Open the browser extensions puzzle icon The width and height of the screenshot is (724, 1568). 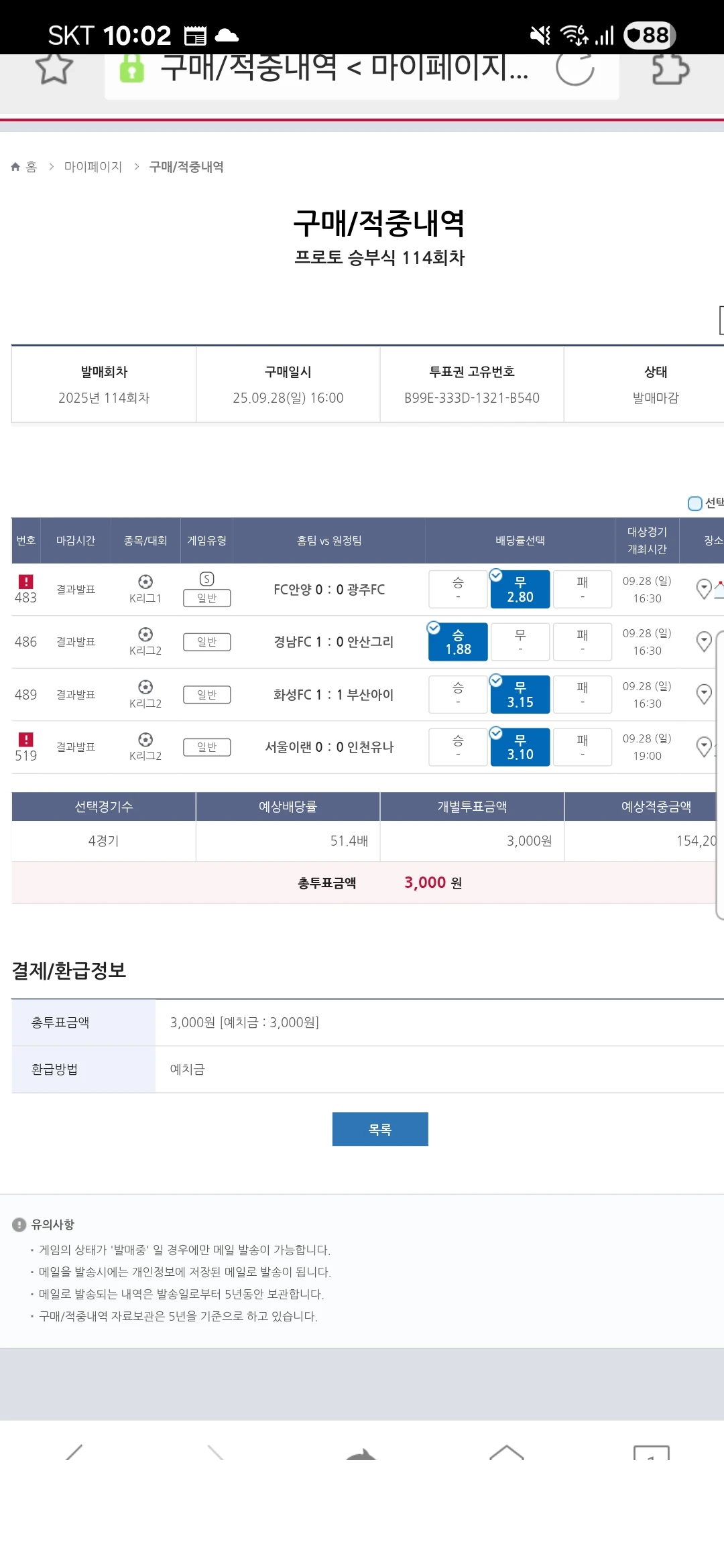coord(670,68)
